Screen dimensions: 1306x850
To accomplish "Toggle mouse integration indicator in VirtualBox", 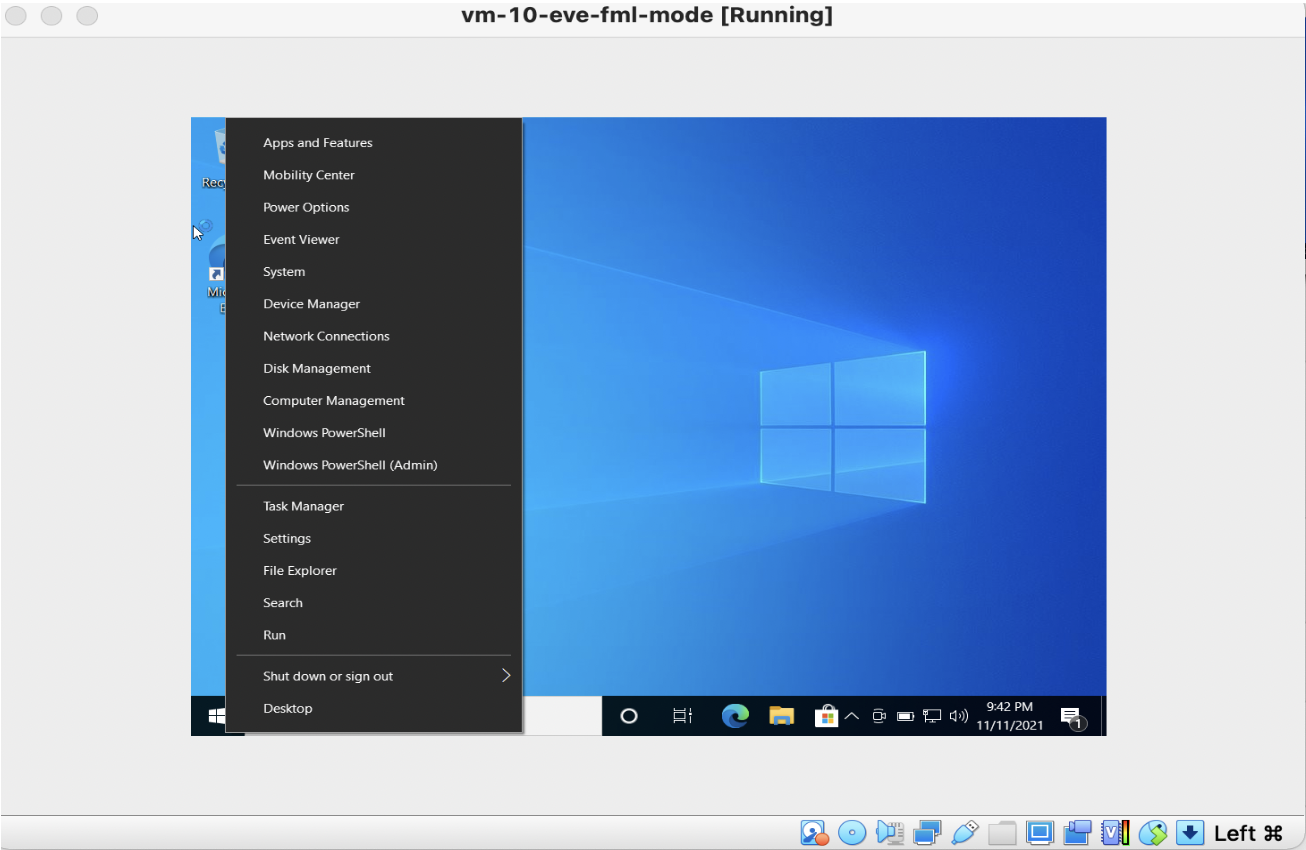I will (x=1153, y=832).
